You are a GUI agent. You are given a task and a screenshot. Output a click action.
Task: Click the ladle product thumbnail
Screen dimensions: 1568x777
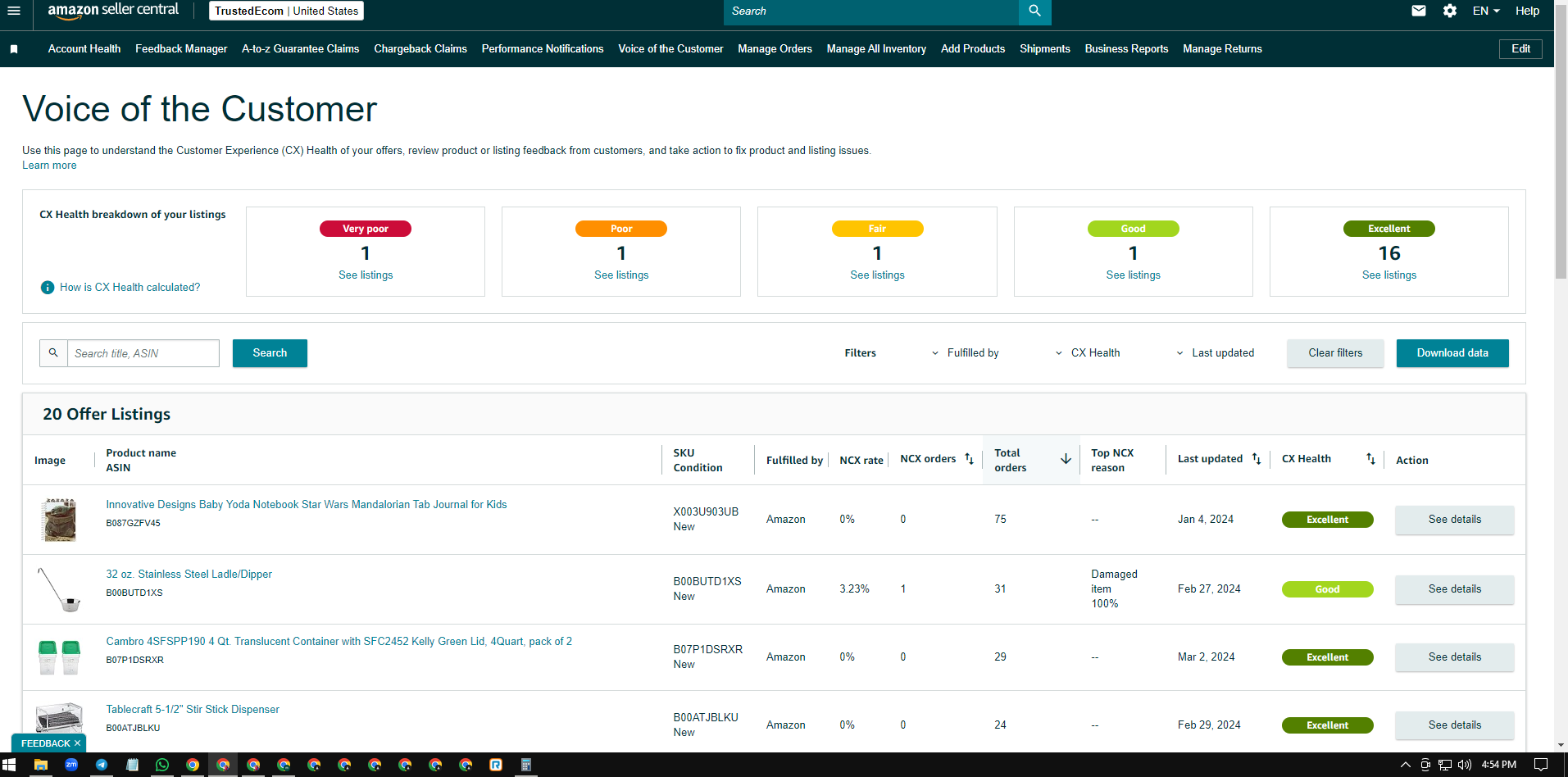tap(59, 589)
